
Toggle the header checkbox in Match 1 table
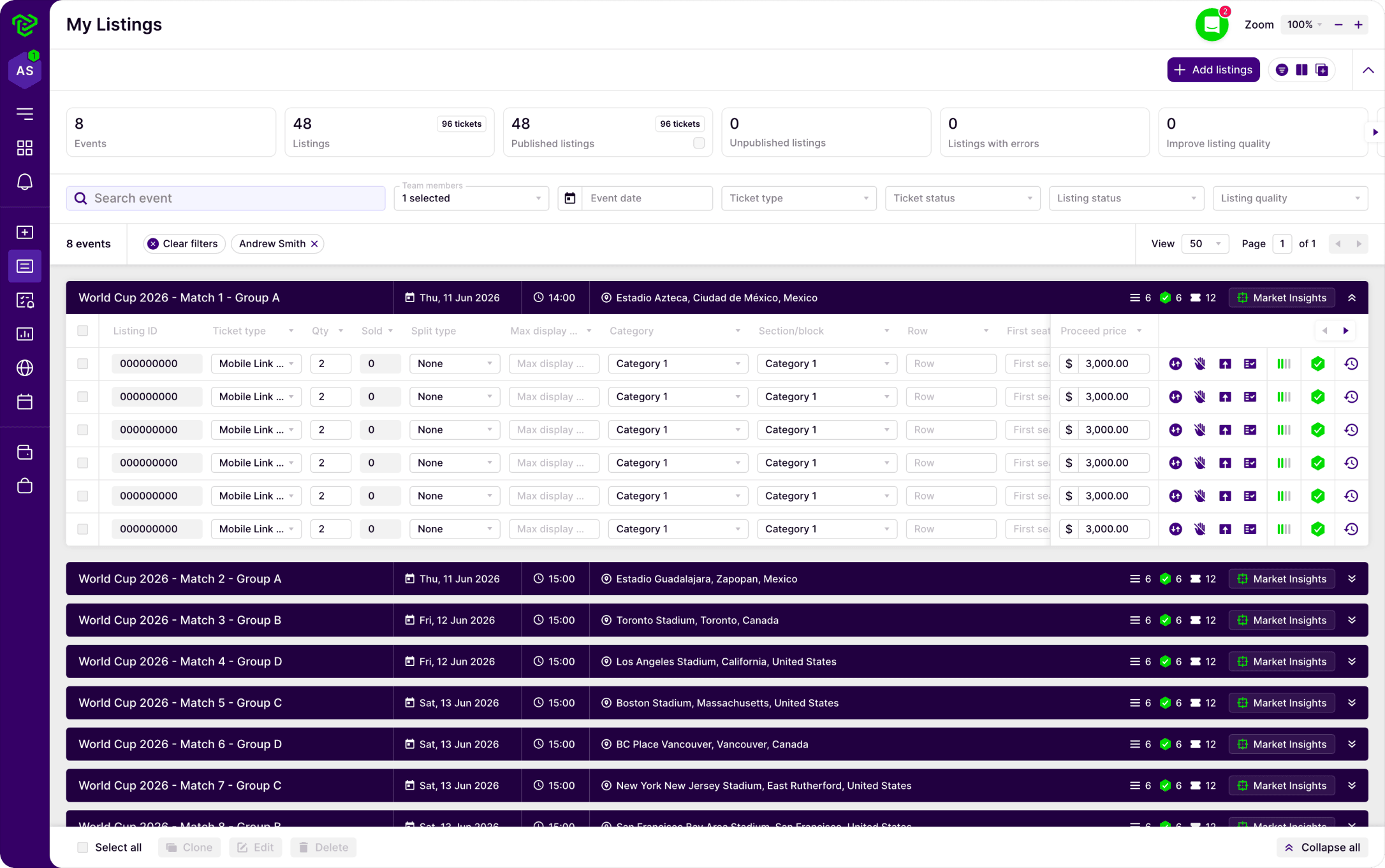(83, 331)
